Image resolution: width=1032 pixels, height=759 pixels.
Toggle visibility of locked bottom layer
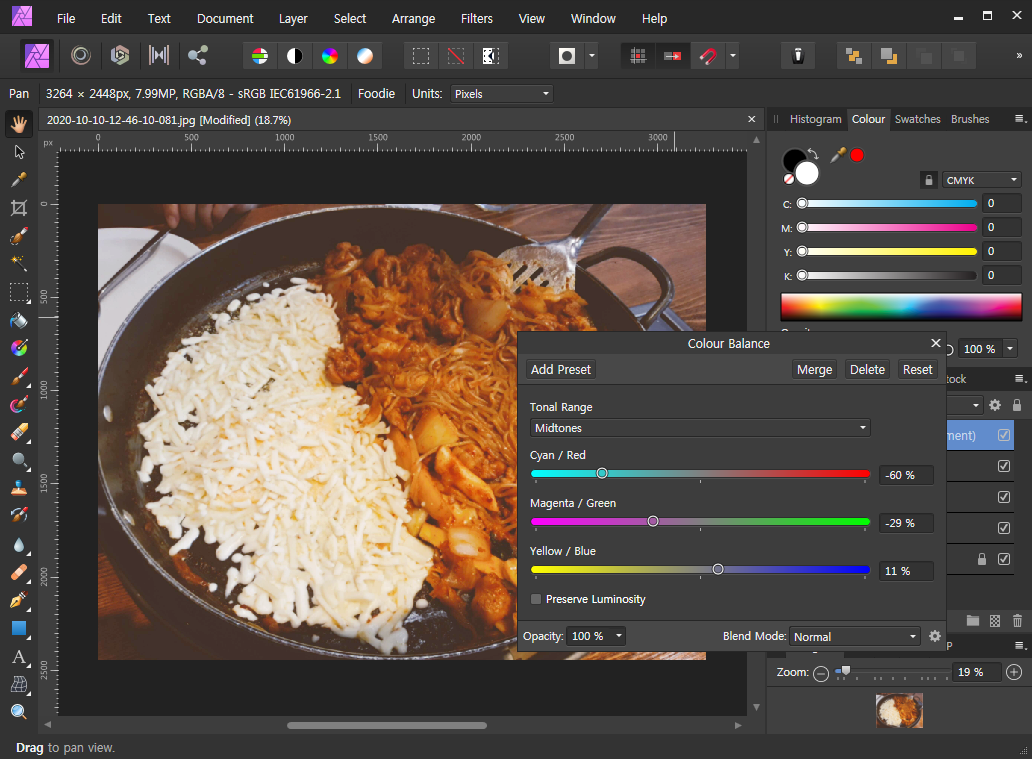(1004, 559)
